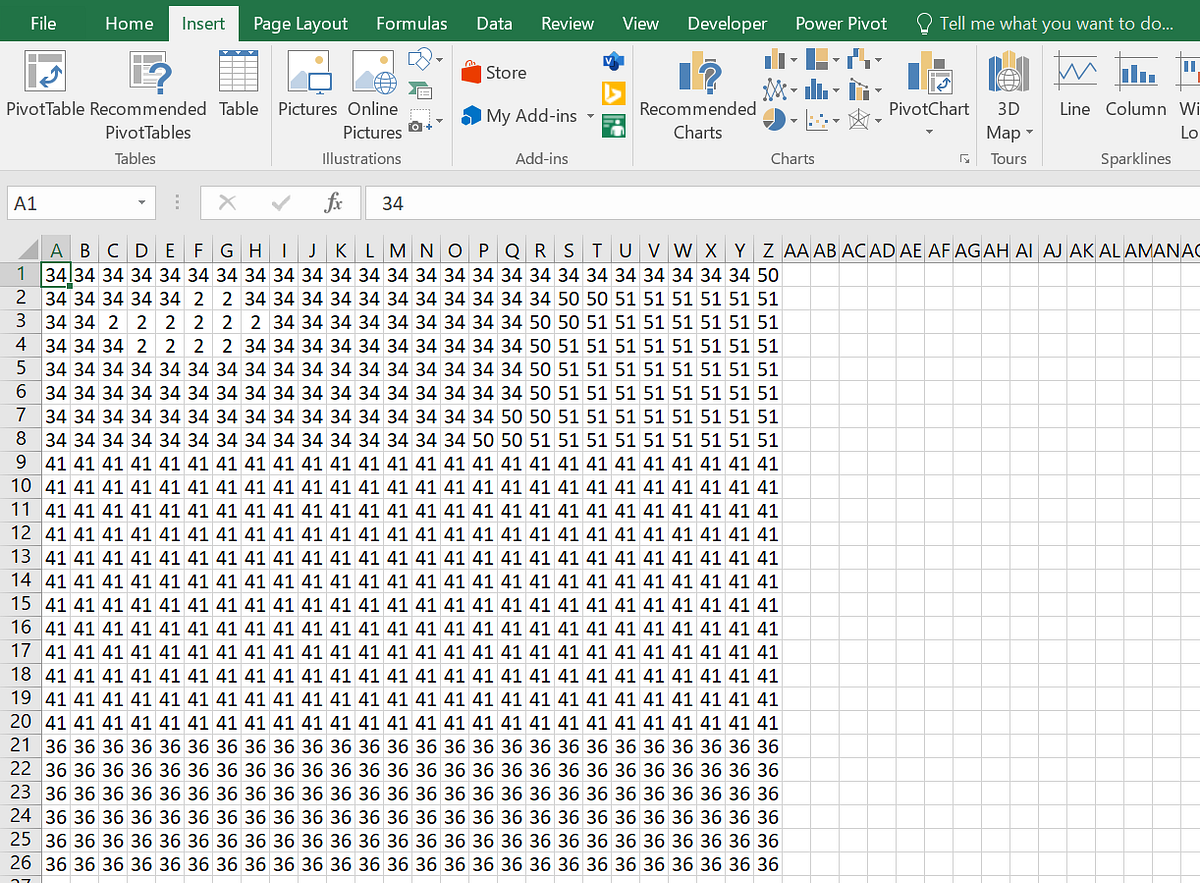Viewport: 1200px width, 883px height.
Task: Select cell header for column Q
Action: 512,251
